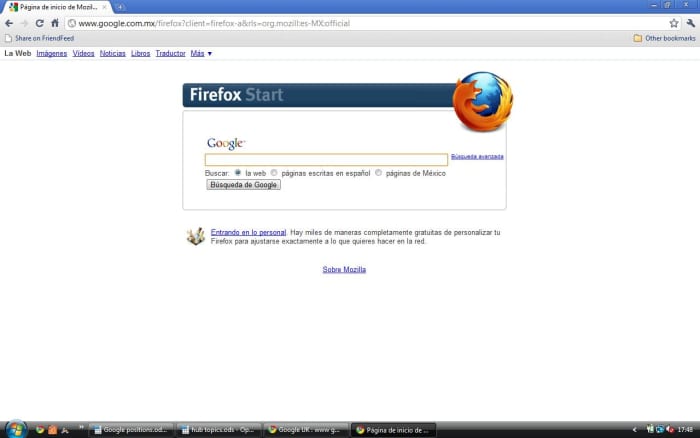Go to the Libros section

tap(141, 54)
